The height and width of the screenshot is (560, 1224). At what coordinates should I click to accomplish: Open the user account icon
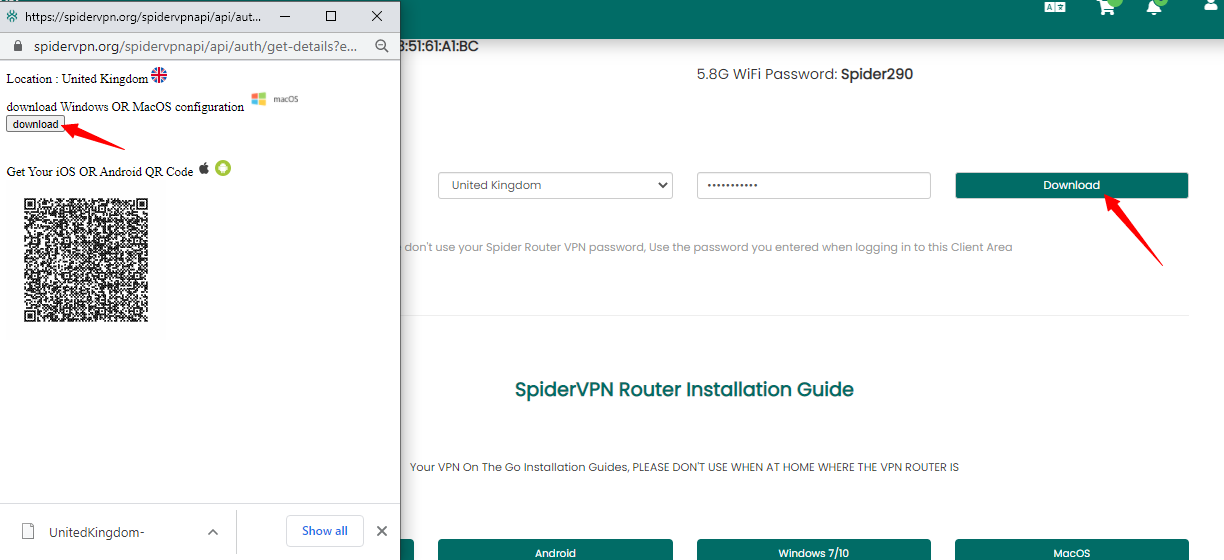(x=1211, y=6)
